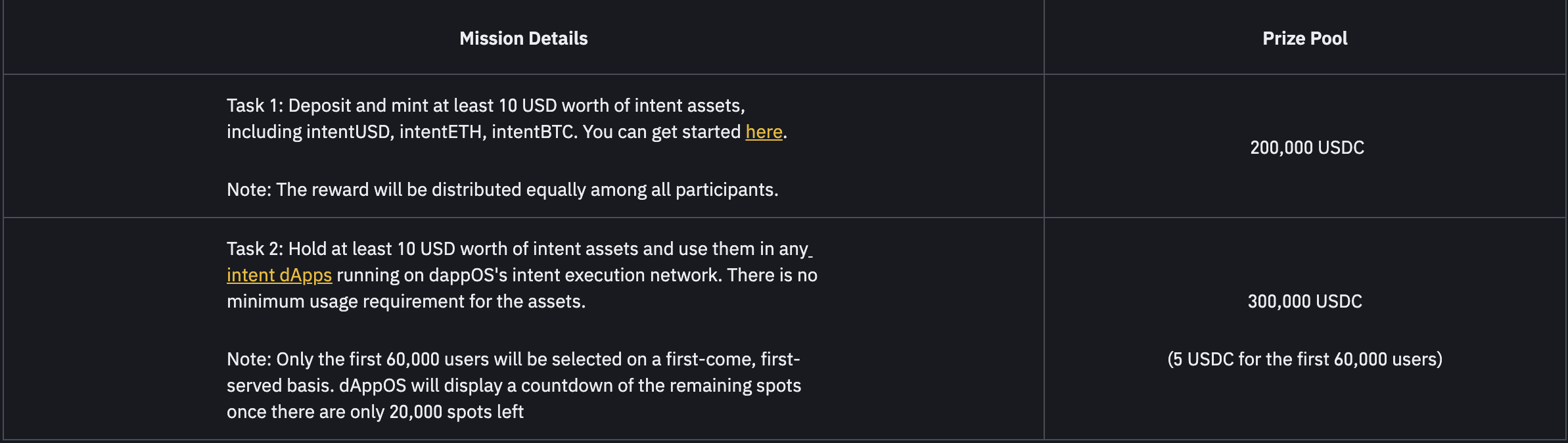Click the word "intentUSD" in Task 1
Screen dimensions: 1568x443
coord(349,132)
